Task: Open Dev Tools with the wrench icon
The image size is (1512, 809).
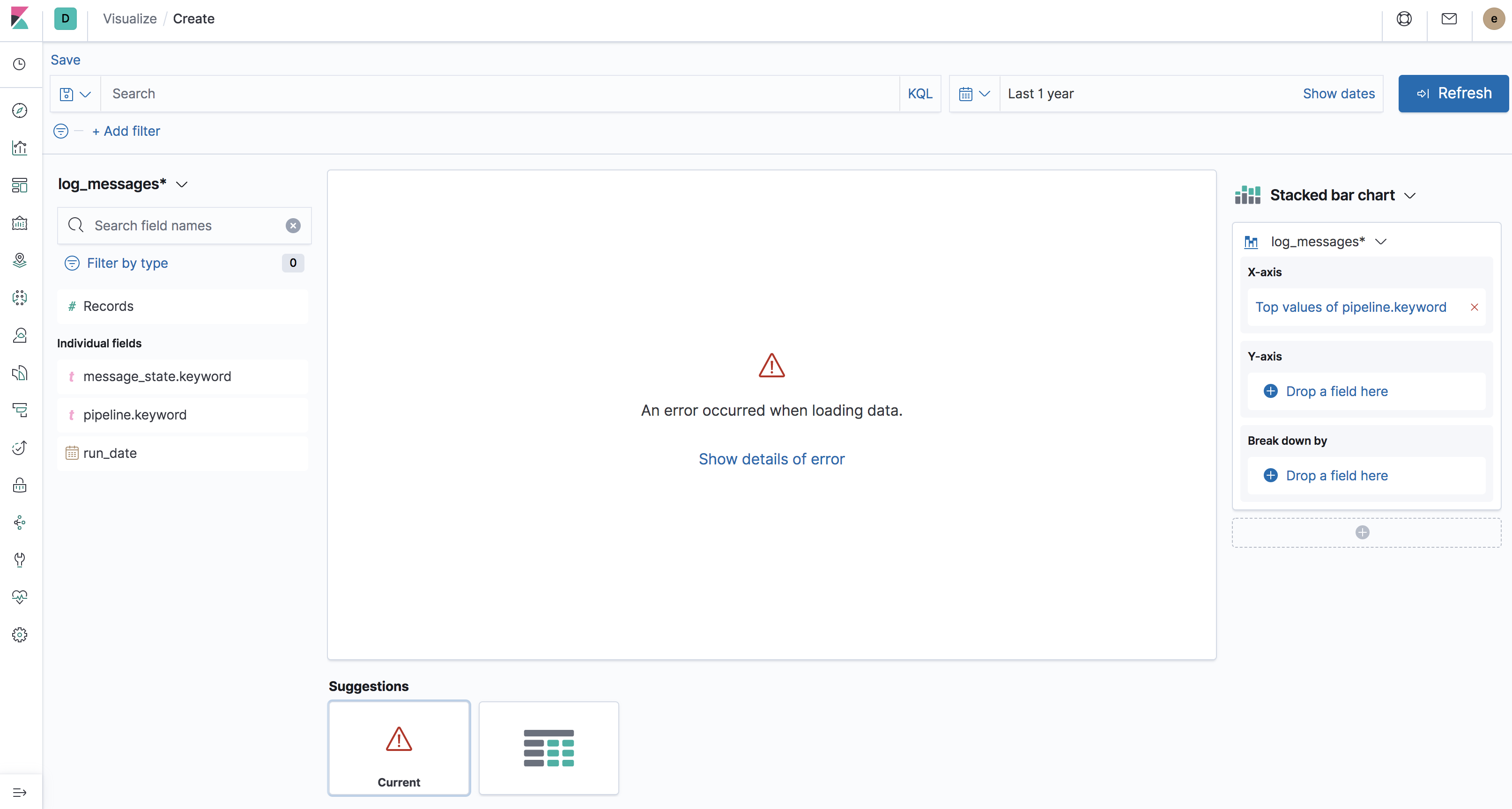Action: point(19,559)
